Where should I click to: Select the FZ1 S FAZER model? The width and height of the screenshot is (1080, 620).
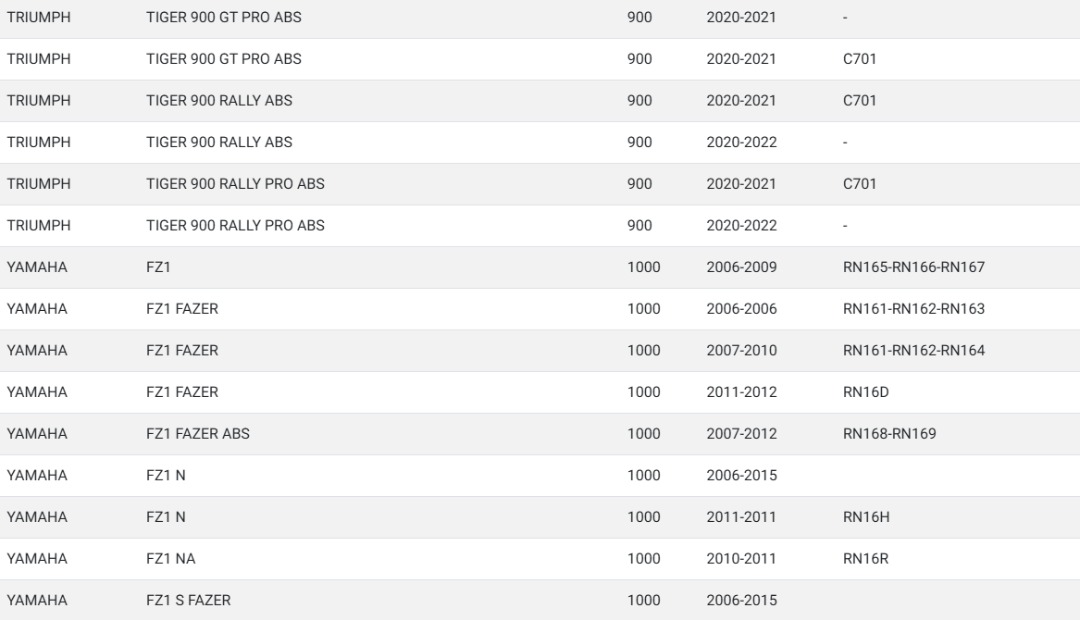tap(188, 601)
